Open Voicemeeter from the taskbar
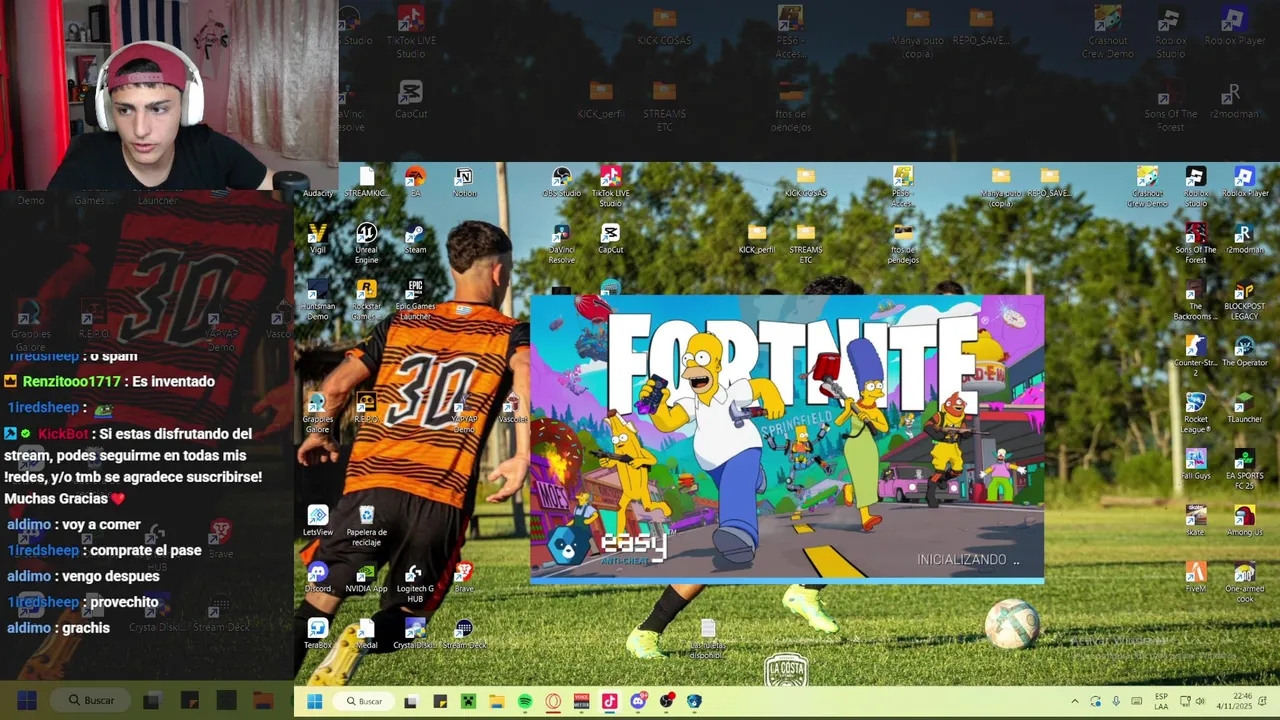This screenshot has height=720, width=1280. click(582, 702)
